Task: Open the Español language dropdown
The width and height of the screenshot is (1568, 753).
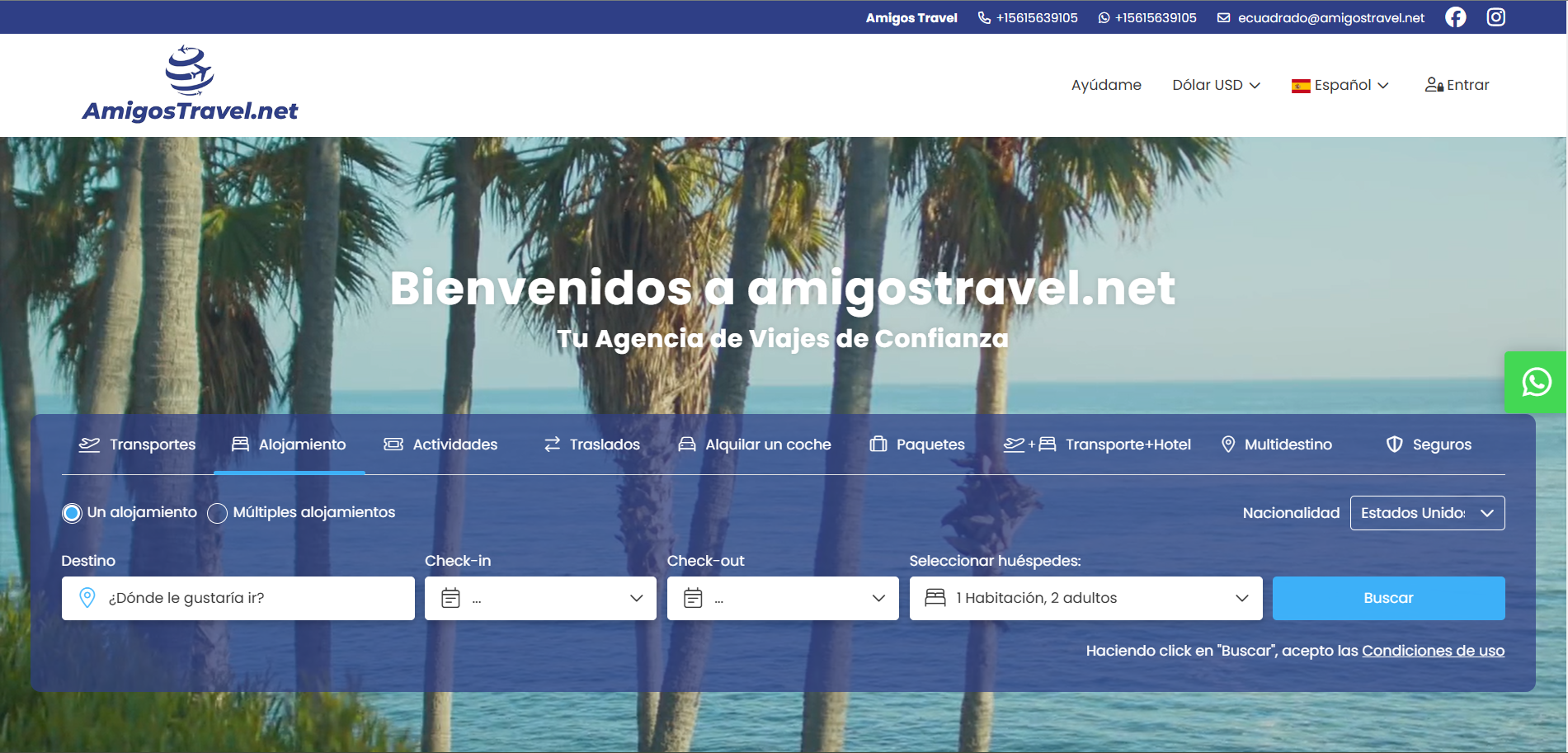Action: (1340, 85)
